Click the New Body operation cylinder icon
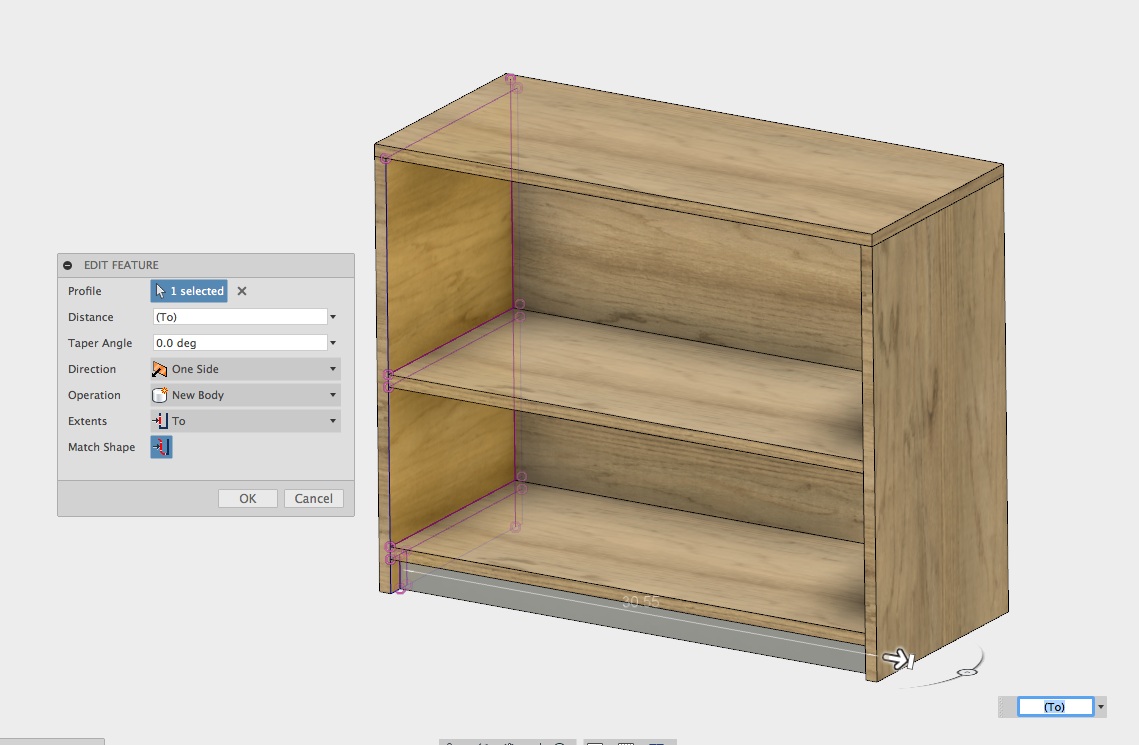This screenshot has height=745, width=1139. click(x=160, y=395)
